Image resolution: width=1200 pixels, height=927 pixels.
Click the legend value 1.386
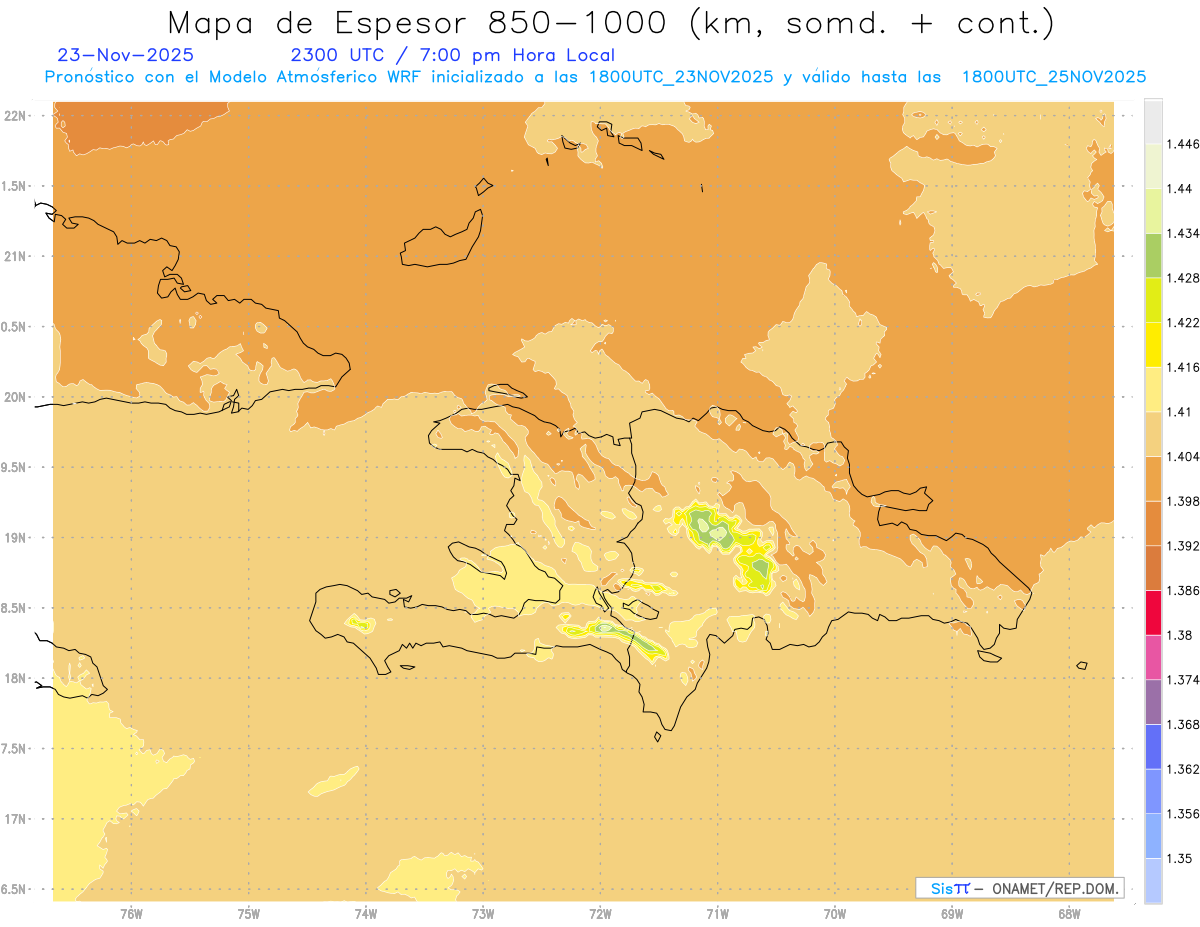[1184, 590]
